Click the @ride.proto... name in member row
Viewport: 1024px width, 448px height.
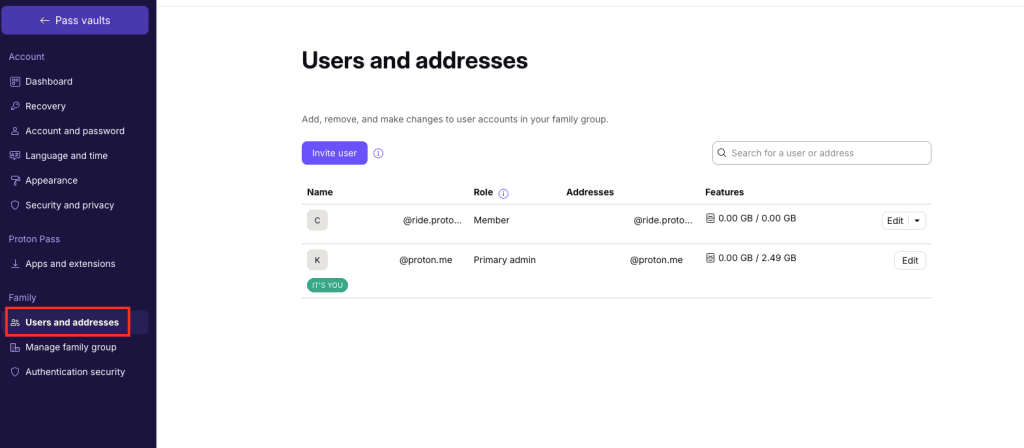[432, 221]
